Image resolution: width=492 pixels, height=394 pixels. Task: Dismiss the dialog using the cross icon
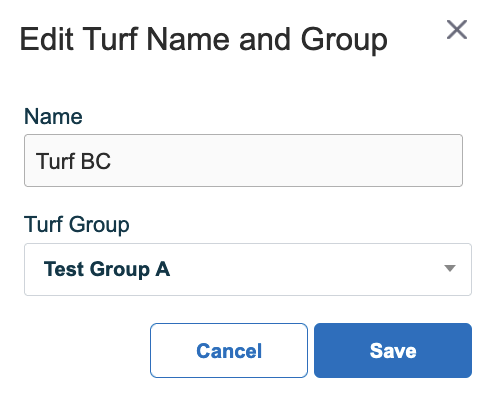pyautogui.click(x=457, y=30)
